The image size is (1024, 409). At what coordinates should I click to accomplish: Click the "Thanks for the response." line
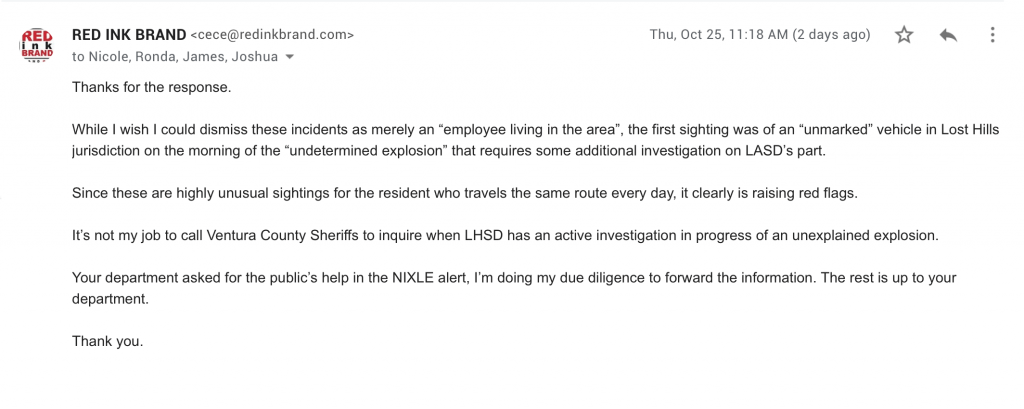pyautogui.click(x=152, y=87)
